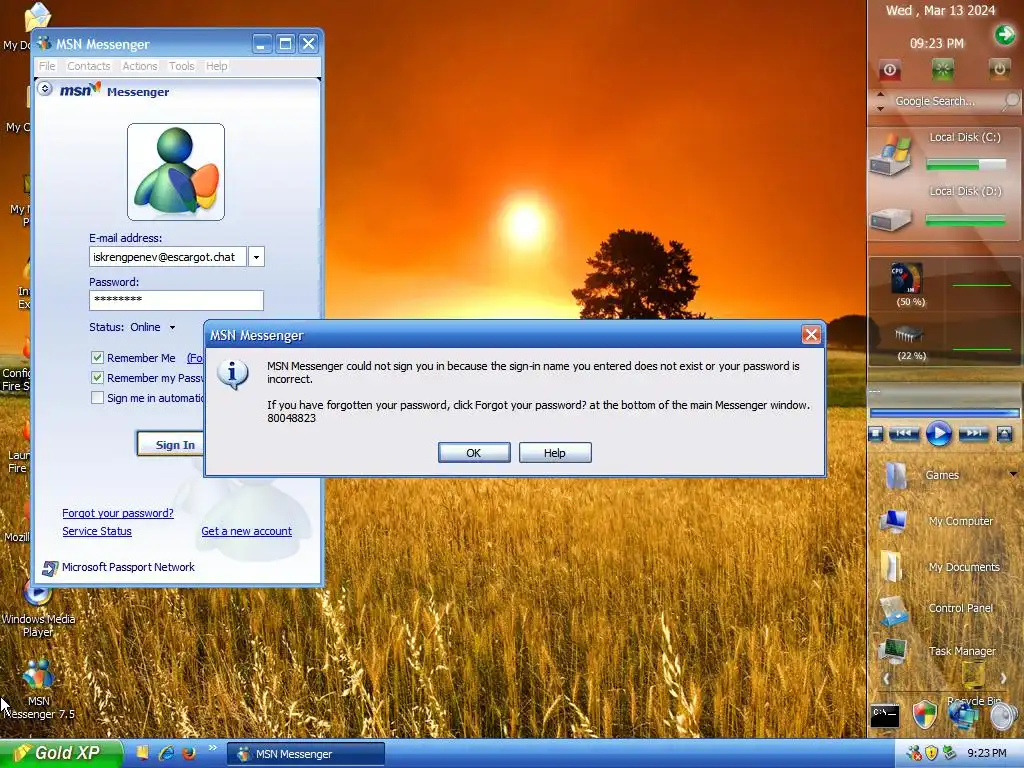Click the media player eject button
This screenshot has height=768, width=1024.
pos(1004,434)
